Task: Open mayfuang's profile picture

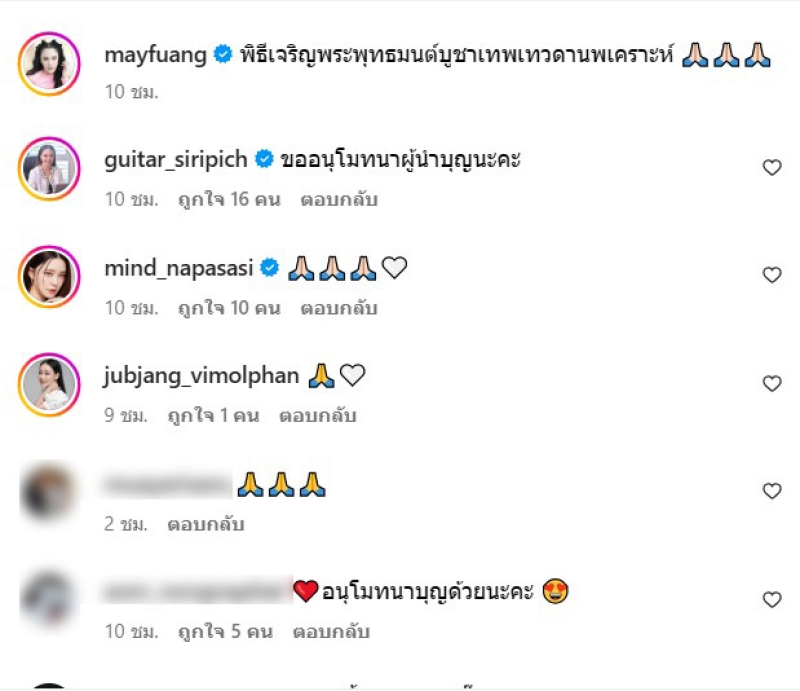Action: click(x=49, y=64)
